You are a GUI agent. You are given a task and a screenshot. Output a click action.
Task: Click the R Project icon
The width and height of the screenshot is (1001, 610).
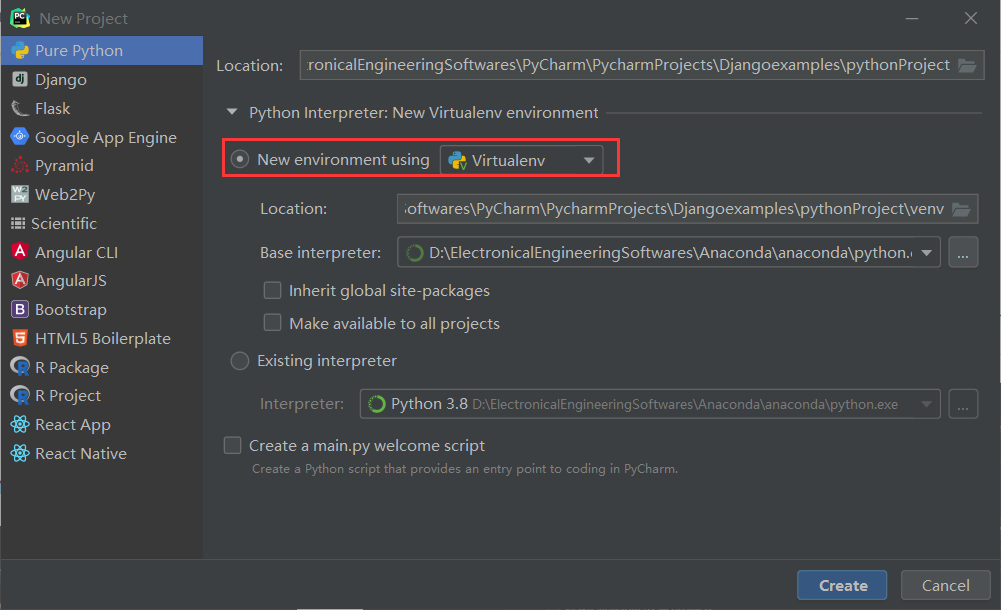pyautogui.click(x=20, y=395)
